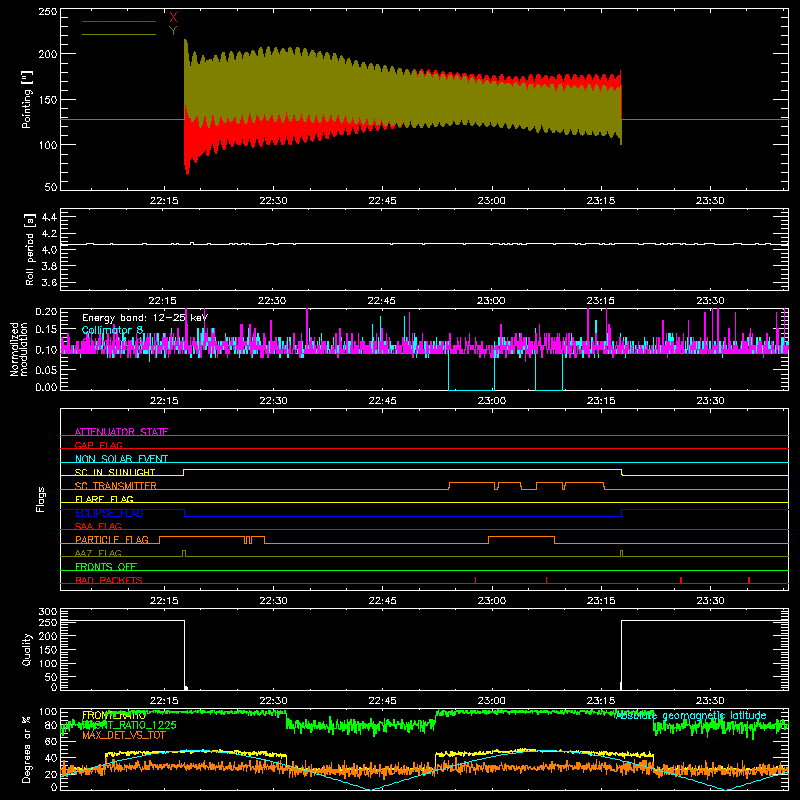Click 22:15 time label under Quality plot
The width and height of the screenshot is (800, 800).
(x=164, y=701)
